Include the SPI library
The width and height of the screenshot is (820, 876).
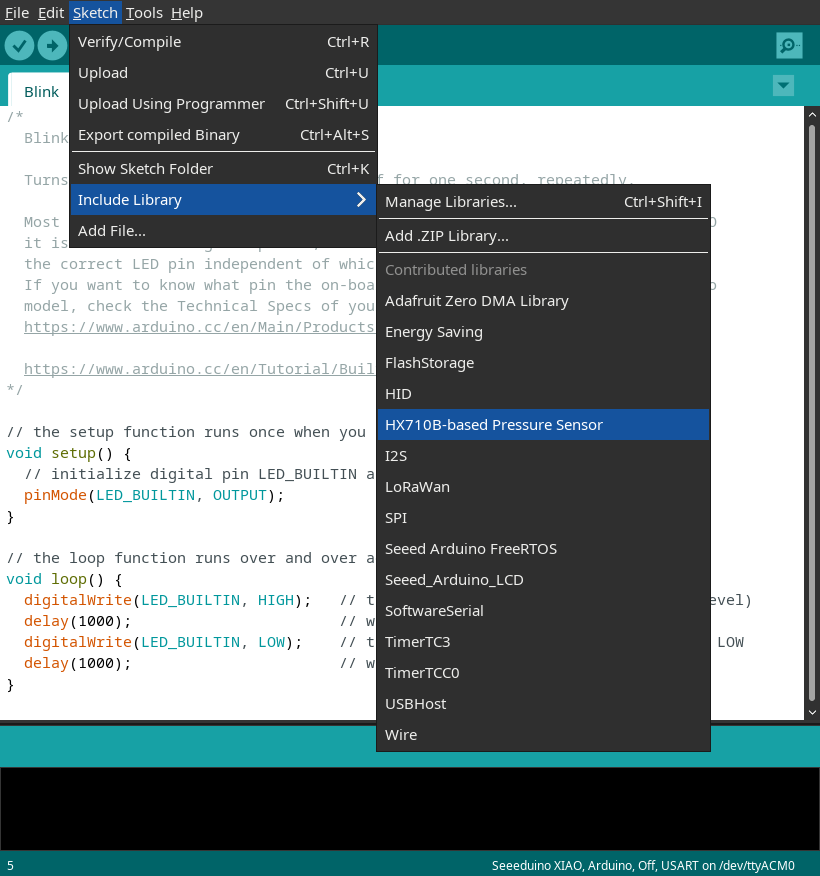[x=543, y=518]
